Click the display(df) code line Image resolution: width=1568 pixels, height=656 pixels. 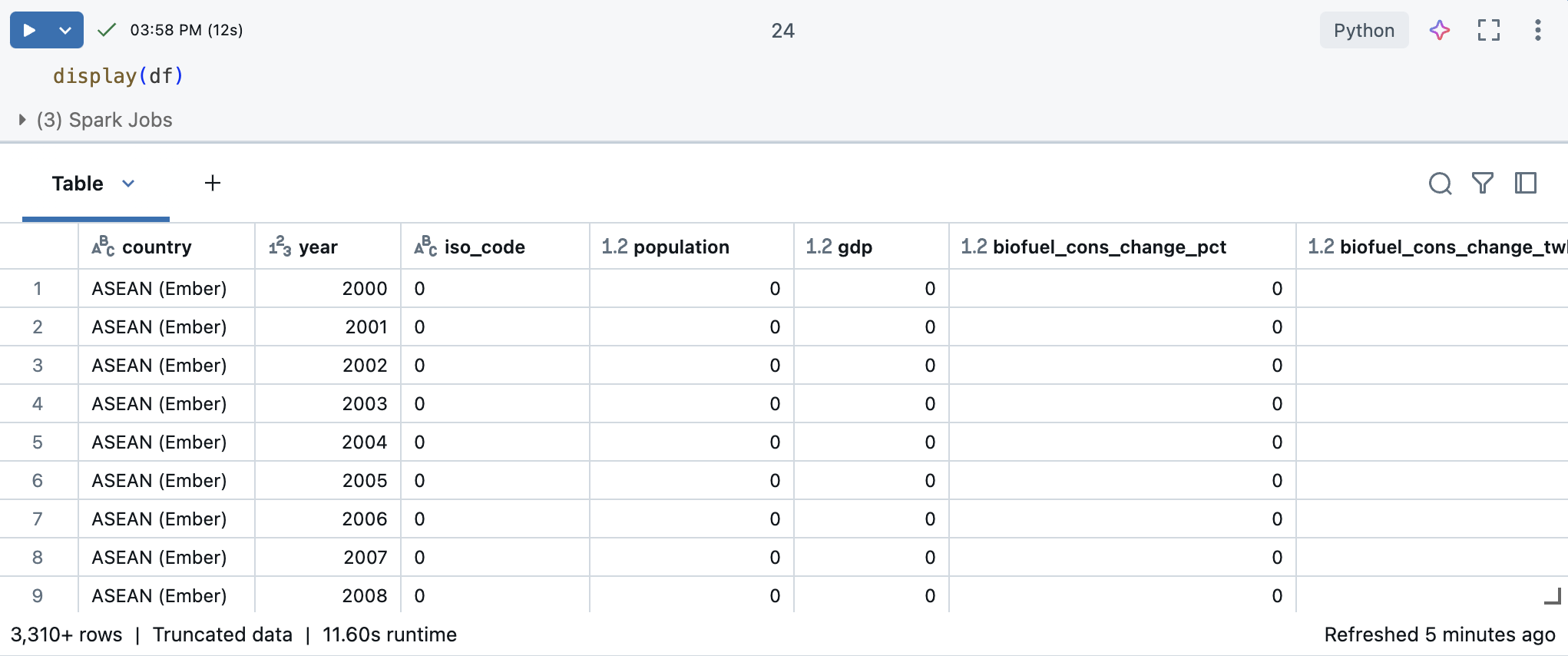click(118, 76)
